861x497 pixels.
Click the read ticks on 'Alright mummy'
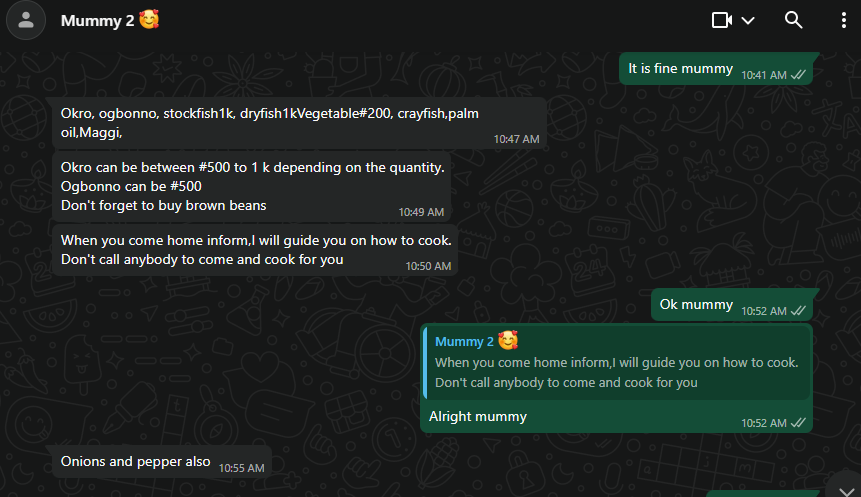pos(798,423)
